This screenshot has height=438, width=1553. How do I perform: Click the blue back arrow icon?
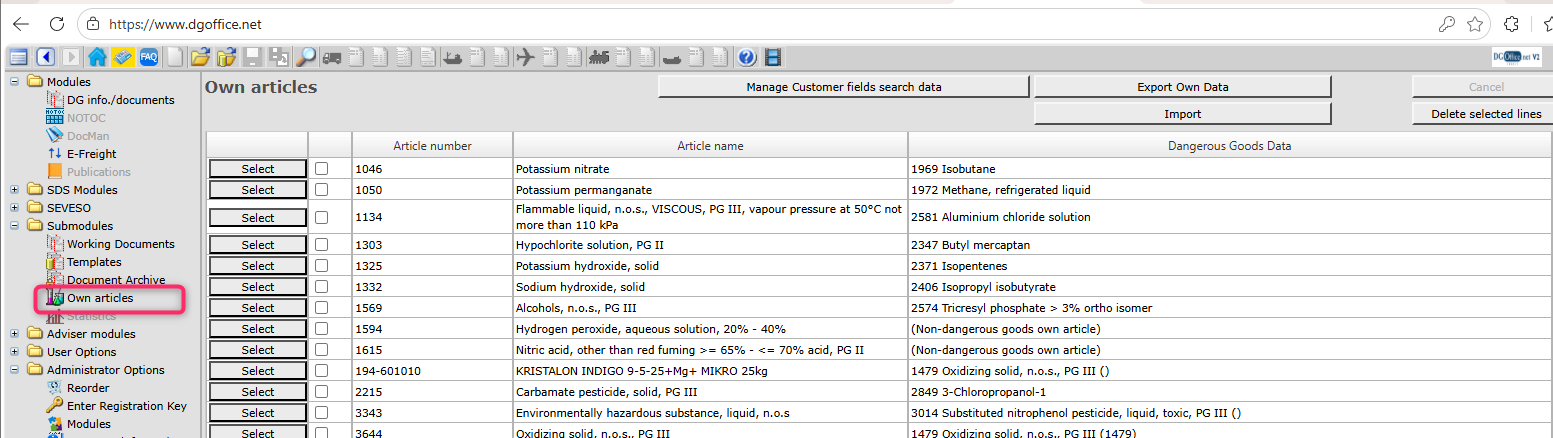(x=46, y=57)
